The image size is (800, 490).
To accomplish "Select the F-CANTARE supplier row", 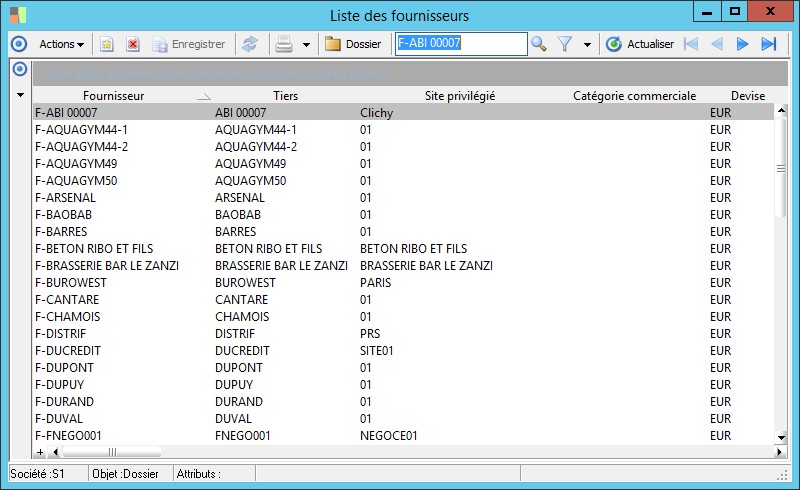I will [x=403, y=300].
